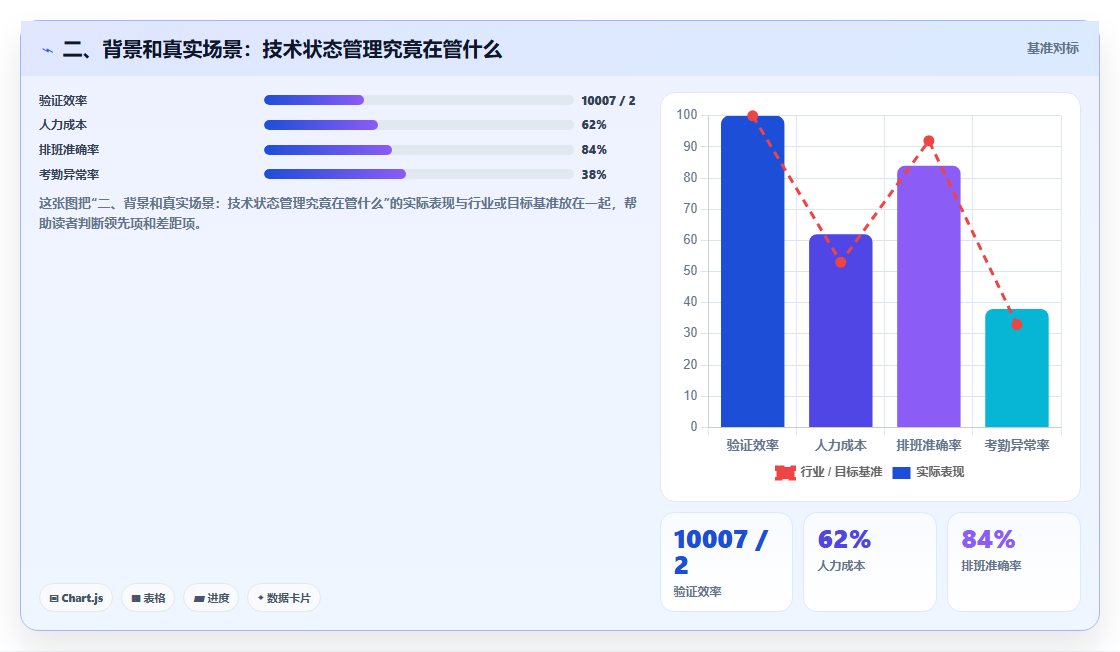Screen dimensions: 1120x652
Task: Click the 人力成本 x-axis label
Action: [841, 446]
